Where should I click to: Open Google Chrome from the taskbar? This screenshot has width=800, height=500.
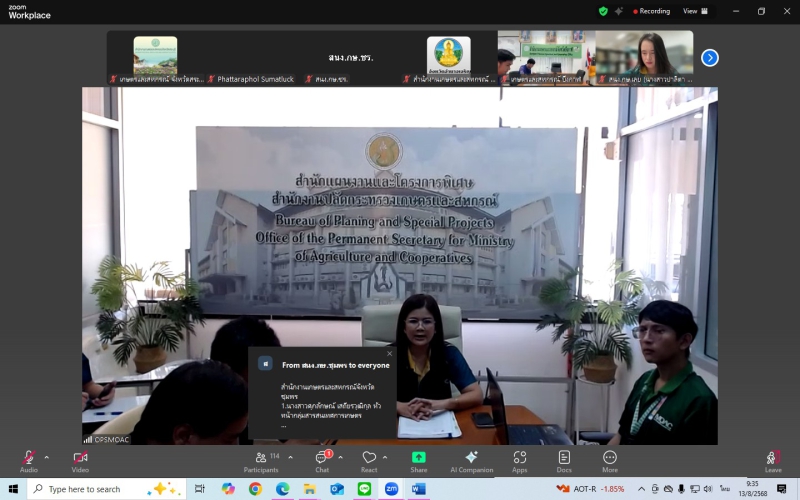pos(255,489)
